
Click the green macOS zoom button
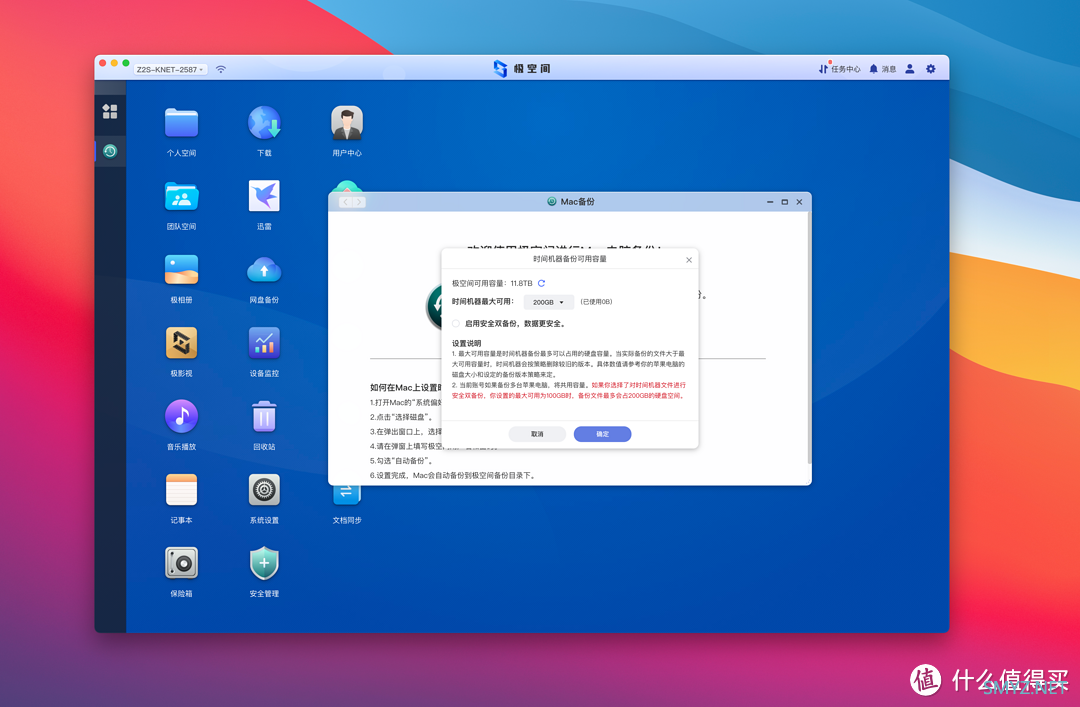click(x=126, y=63)
